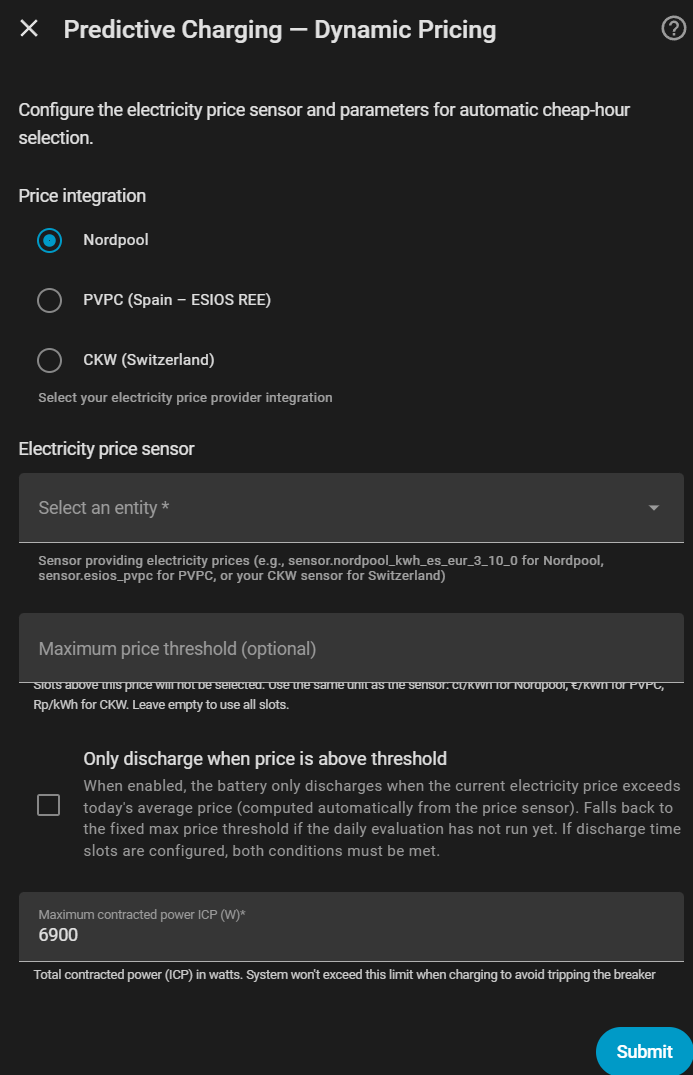Click "Only discharge when price is above threshold" label

click(265, 759)
